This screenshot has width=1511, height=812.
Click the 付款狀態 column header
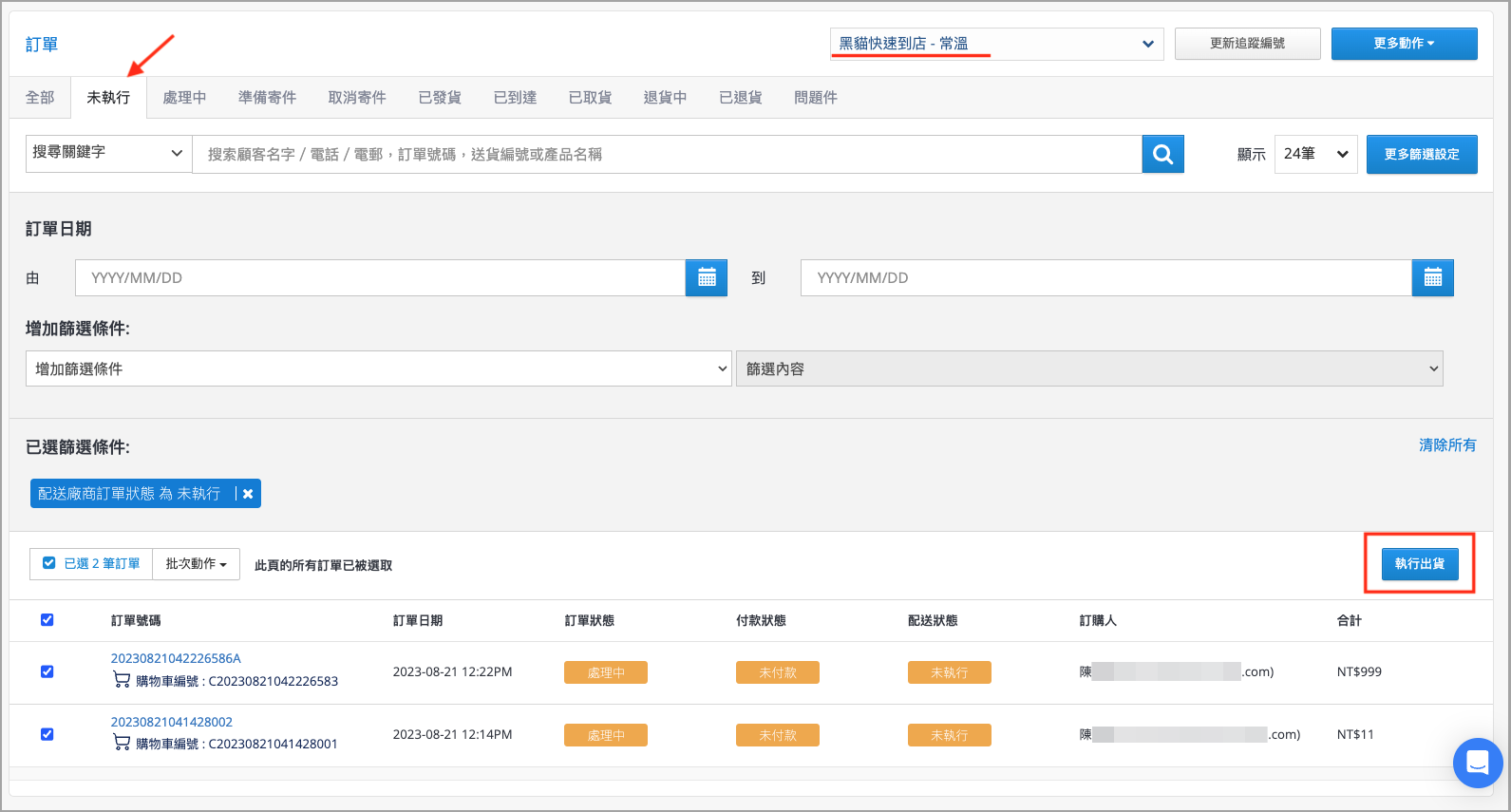tap(761, 620)
